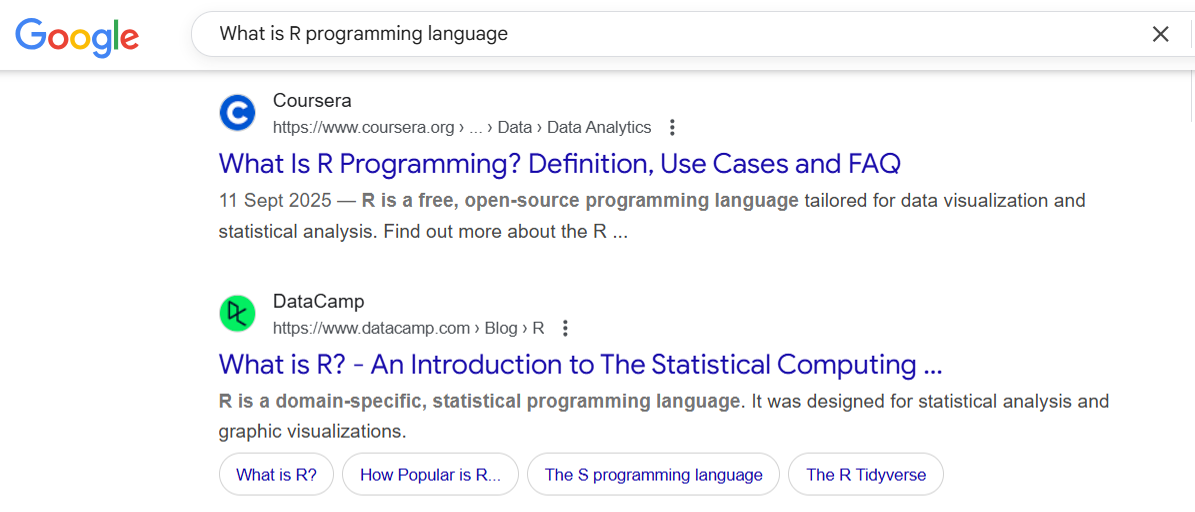1195x512 pixels.
Task: Open "What is R? - An Introduction" link
Action: [580, 364]
